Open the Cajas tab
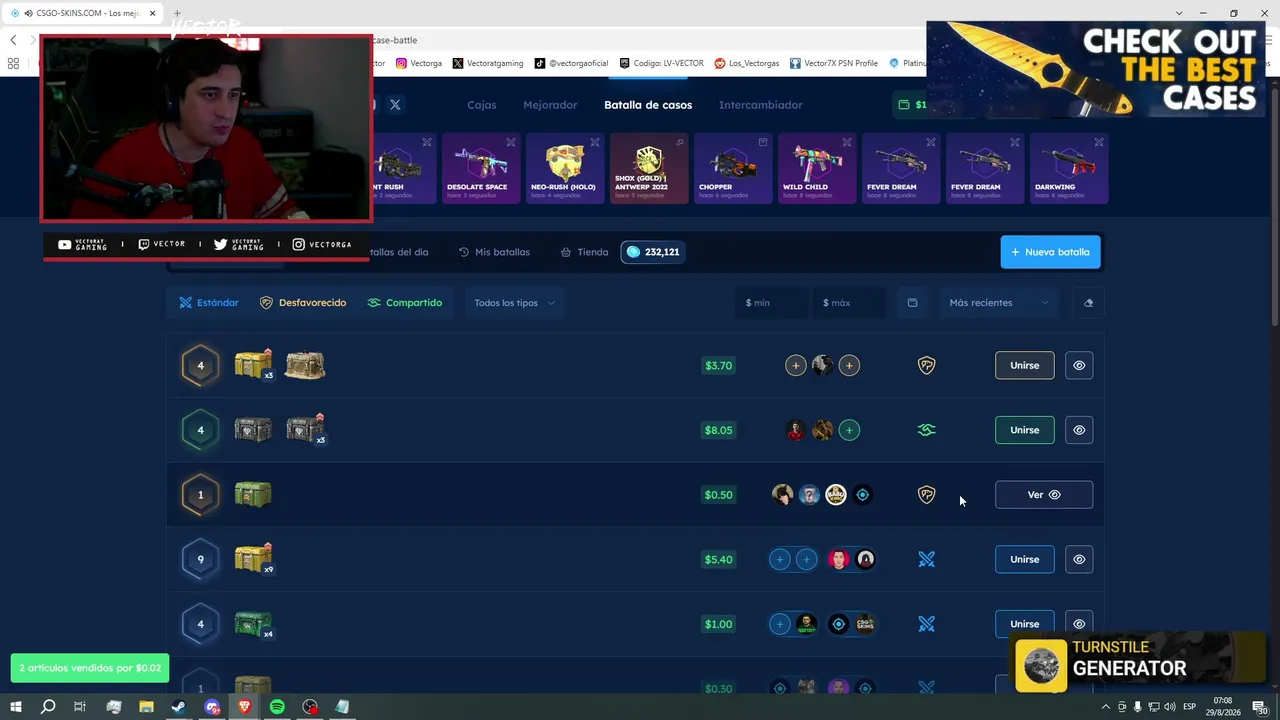The image size is (1280, 720). tap(481, 105)
